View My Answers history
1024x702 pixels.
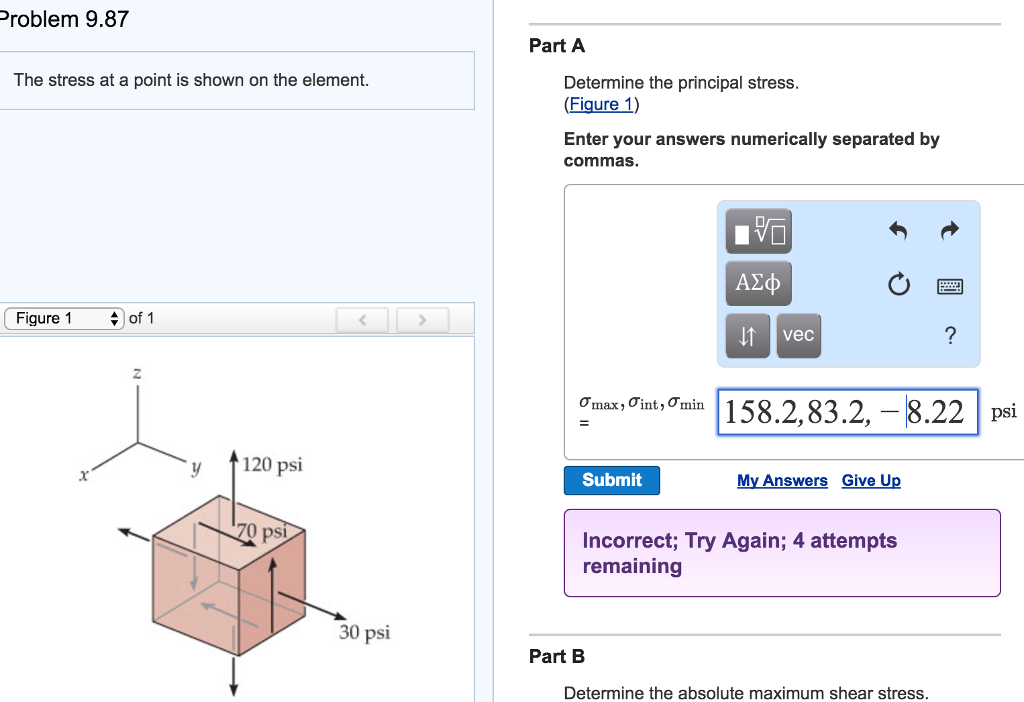coord(782,481)
